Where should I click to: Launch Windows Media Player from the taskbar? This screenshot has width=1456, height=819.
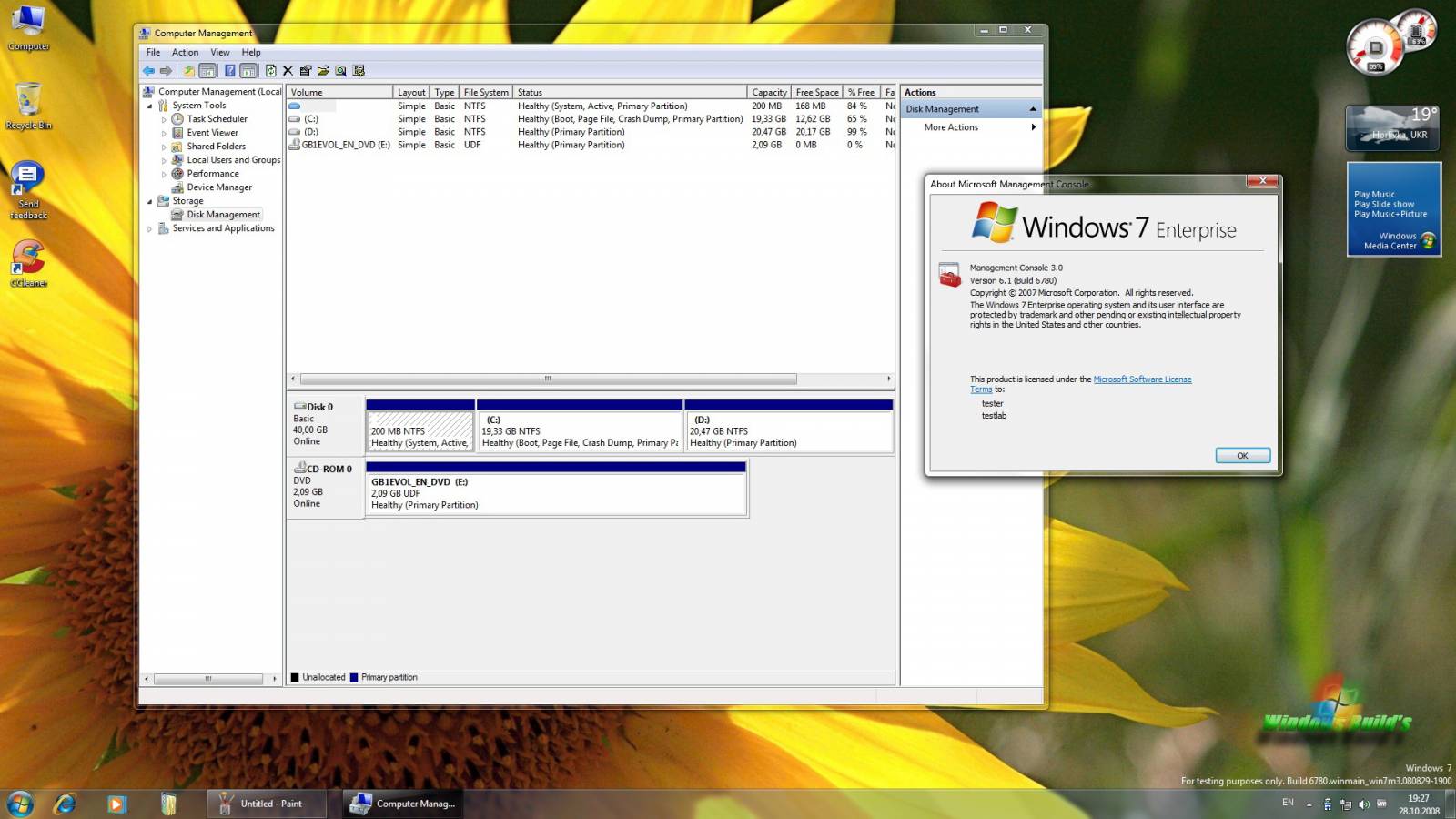coord(116,804)
